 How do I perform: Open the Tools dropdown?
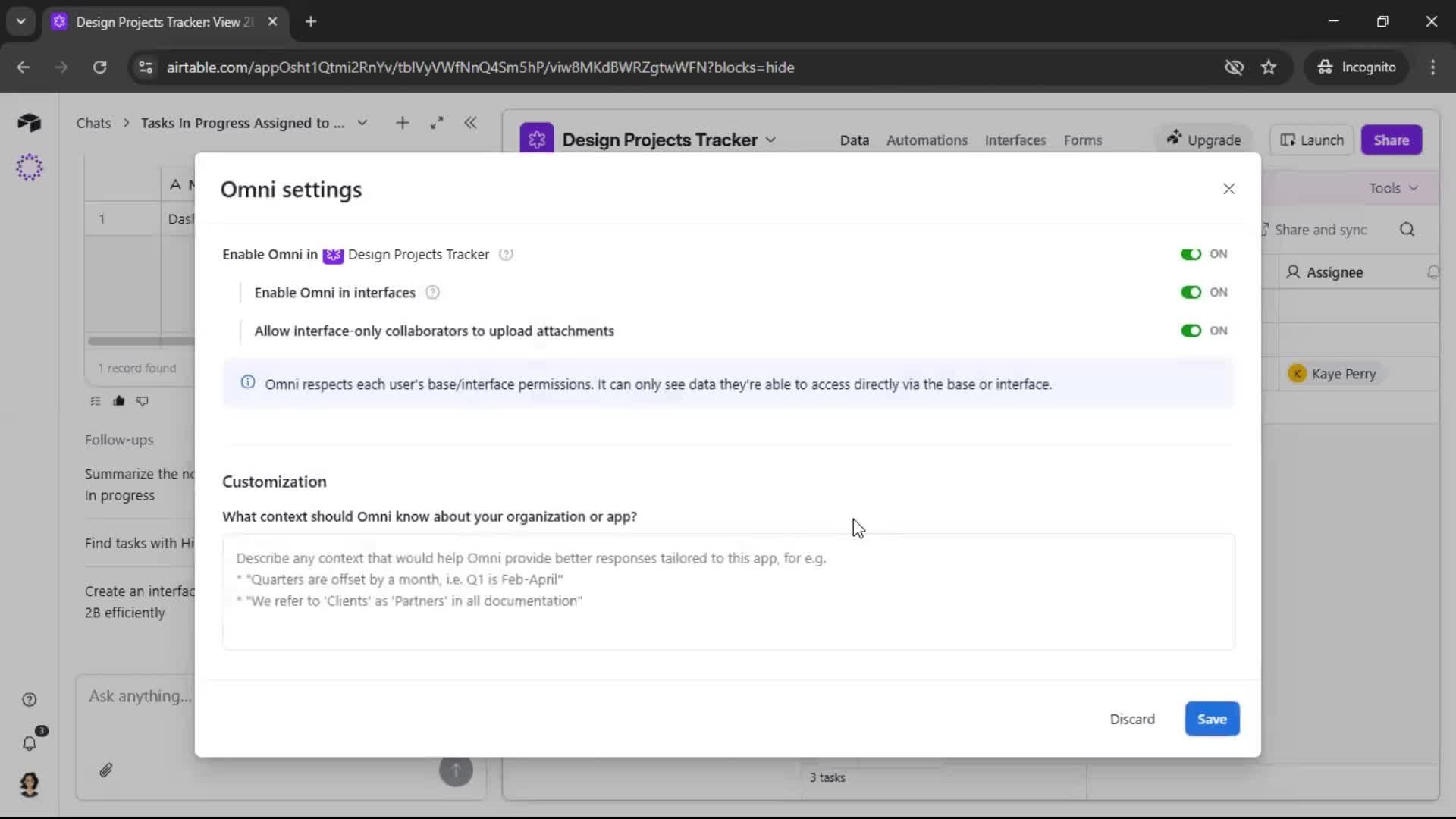click(1393, 188)
